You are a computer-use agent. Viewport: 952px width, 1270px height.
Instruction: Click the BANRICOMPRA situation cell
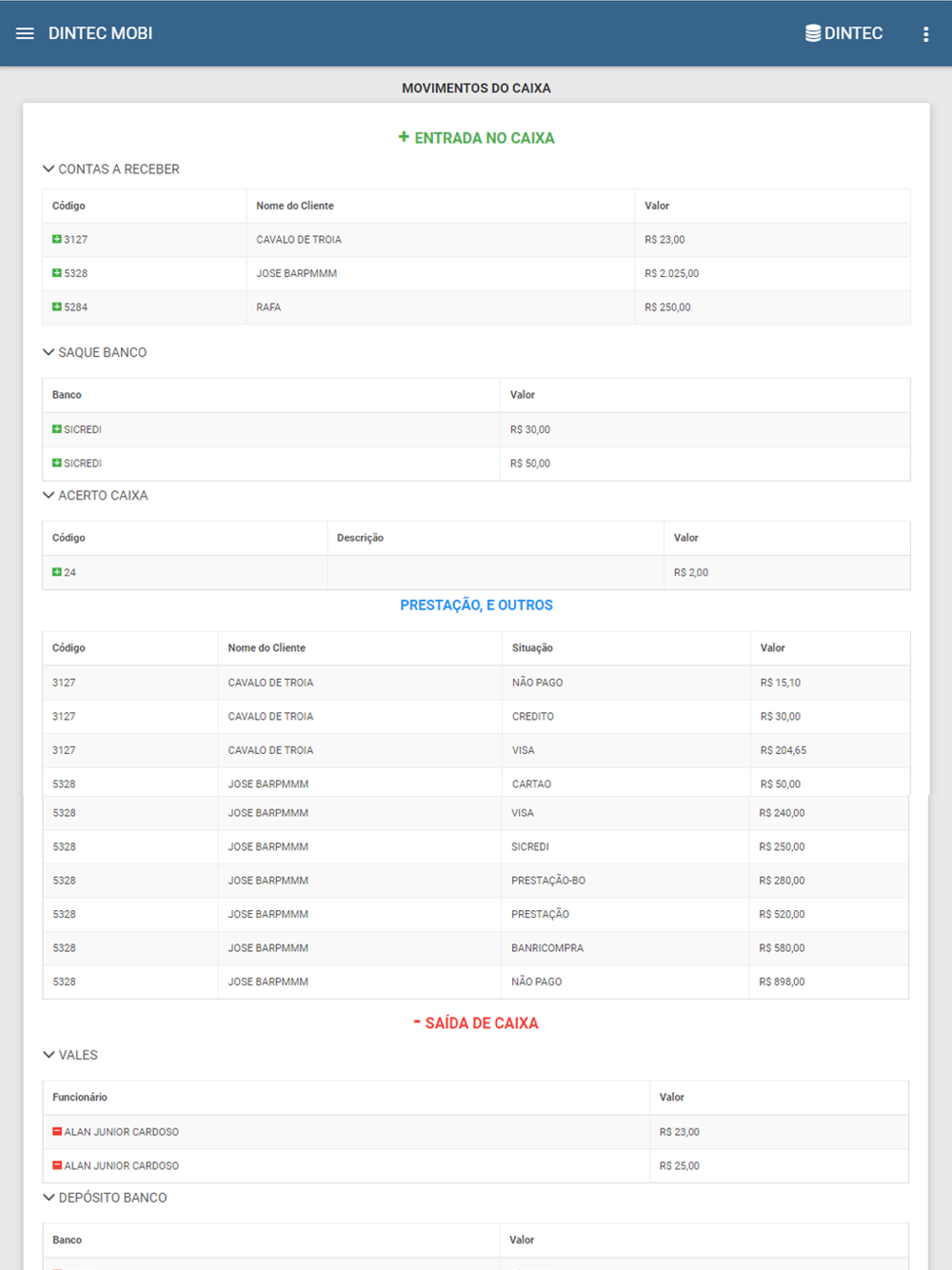(x=547, y=948)
